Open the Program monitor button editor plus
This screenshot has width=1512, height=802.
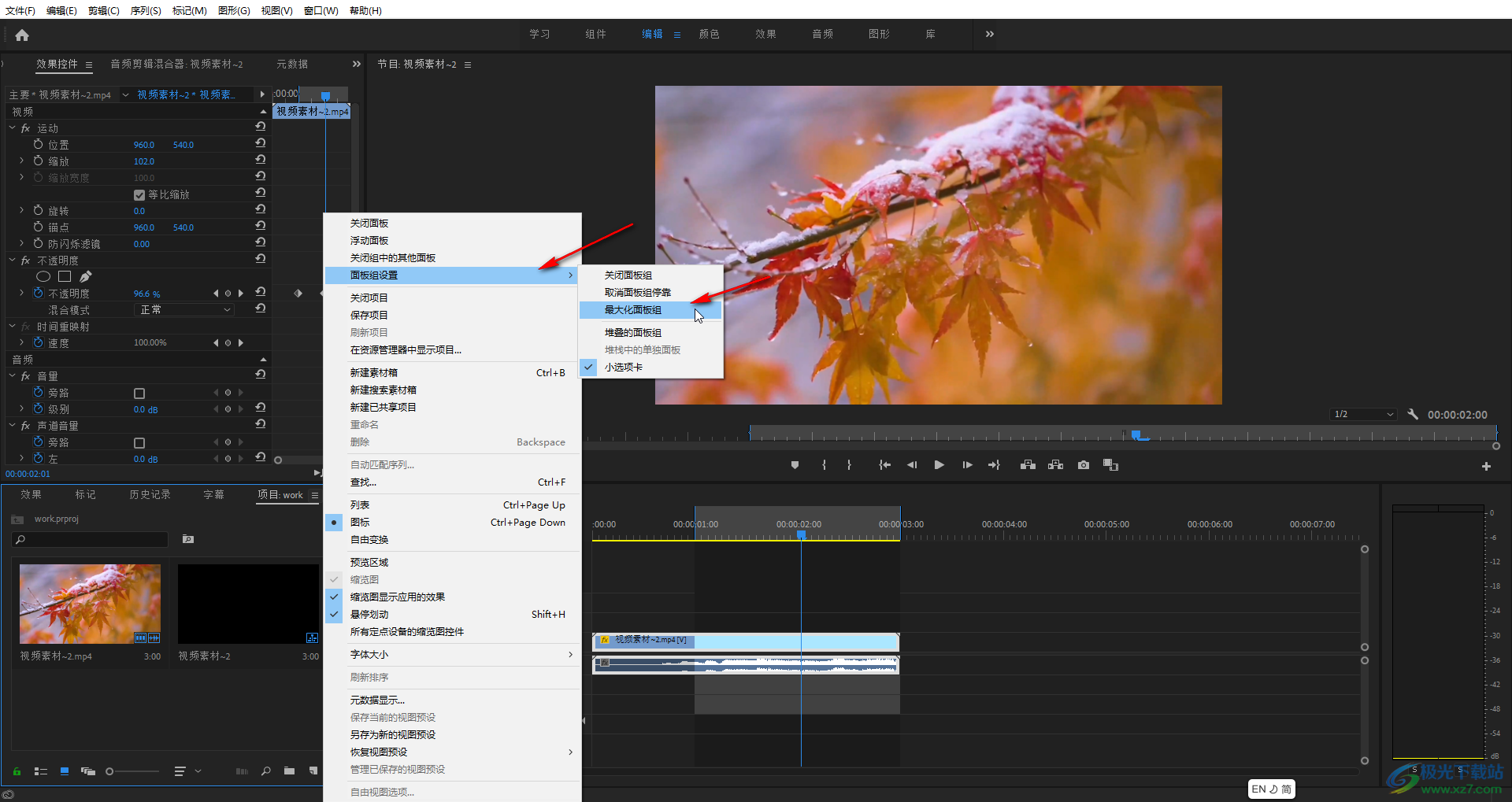(1486, 467)
